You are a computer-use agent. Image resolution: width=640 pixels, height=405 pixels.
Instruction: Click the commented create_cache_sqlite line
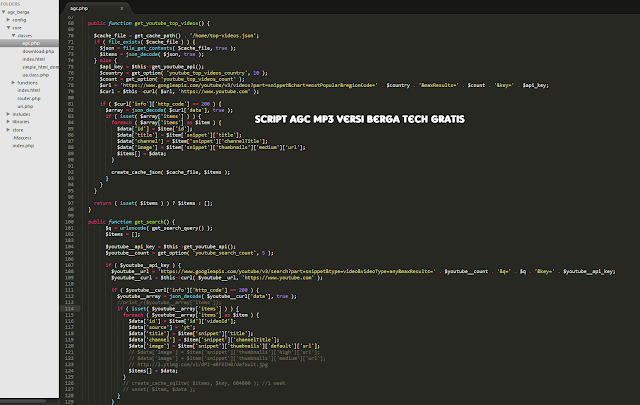click(x=204, y=383)
